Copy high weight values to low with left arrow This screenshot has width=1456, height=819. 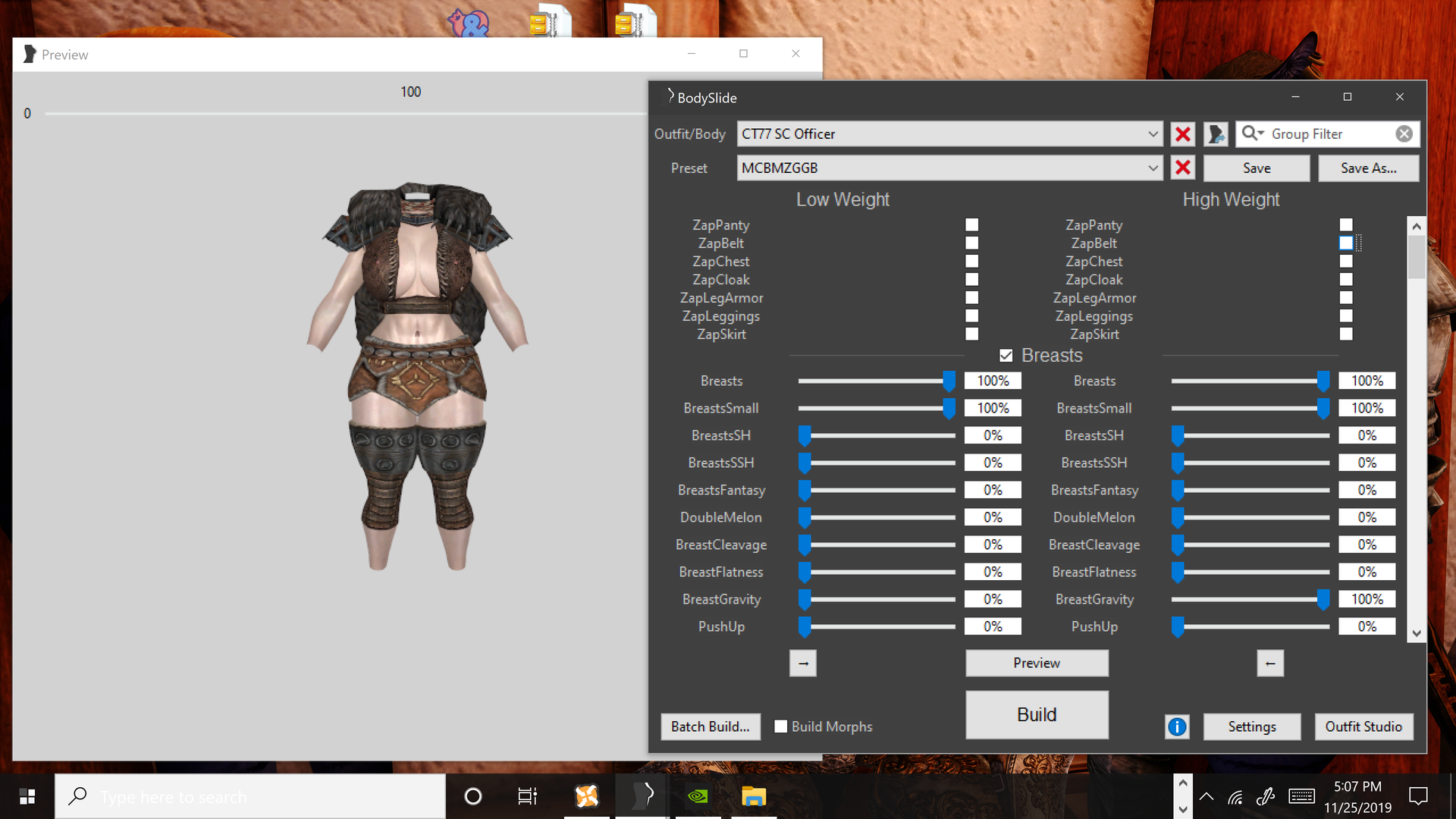(1270, 663)
